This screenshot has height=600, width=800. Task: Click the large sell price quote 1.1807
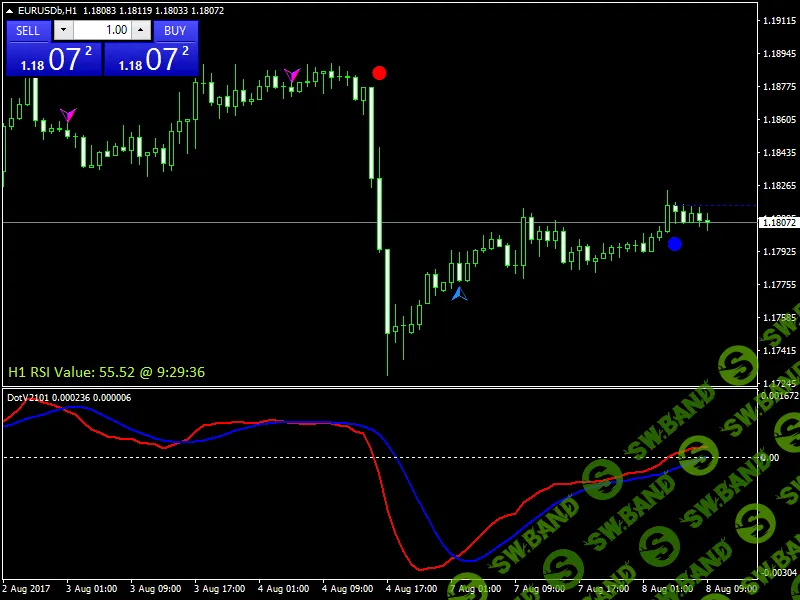[x=51, y=60]
